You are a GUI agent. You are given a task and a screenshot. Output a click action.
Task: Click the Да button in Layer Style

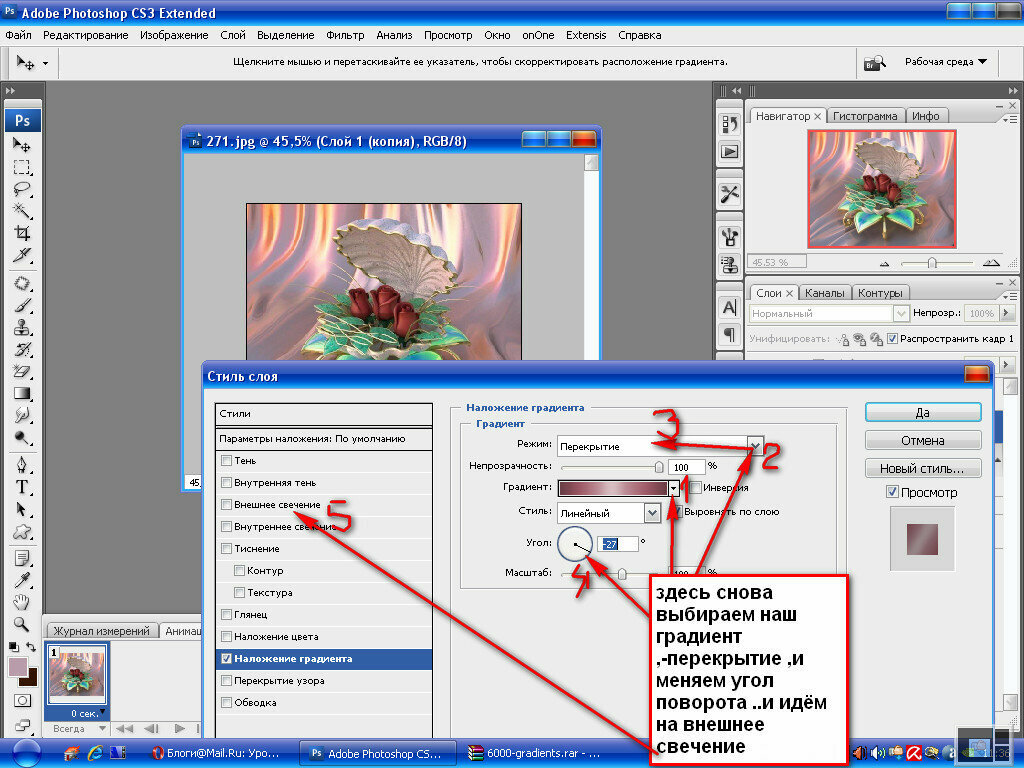(923, 412)
